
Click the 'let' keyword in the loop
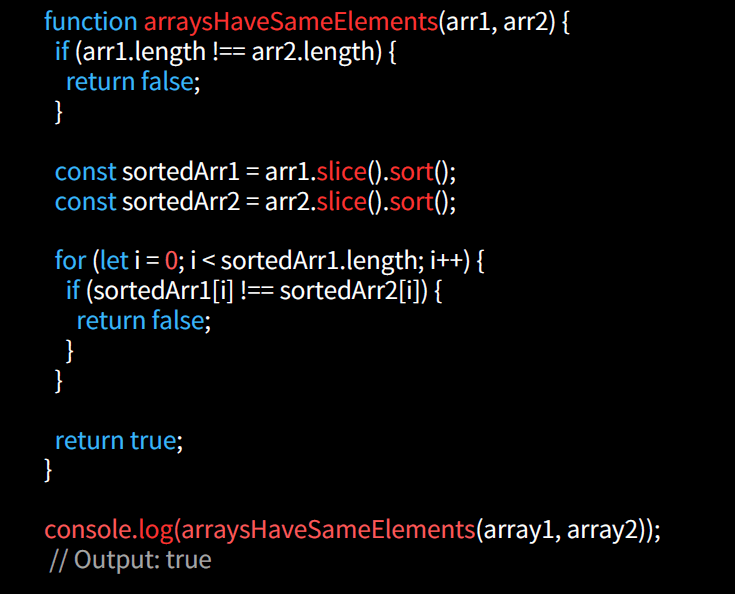coord(113,261)
